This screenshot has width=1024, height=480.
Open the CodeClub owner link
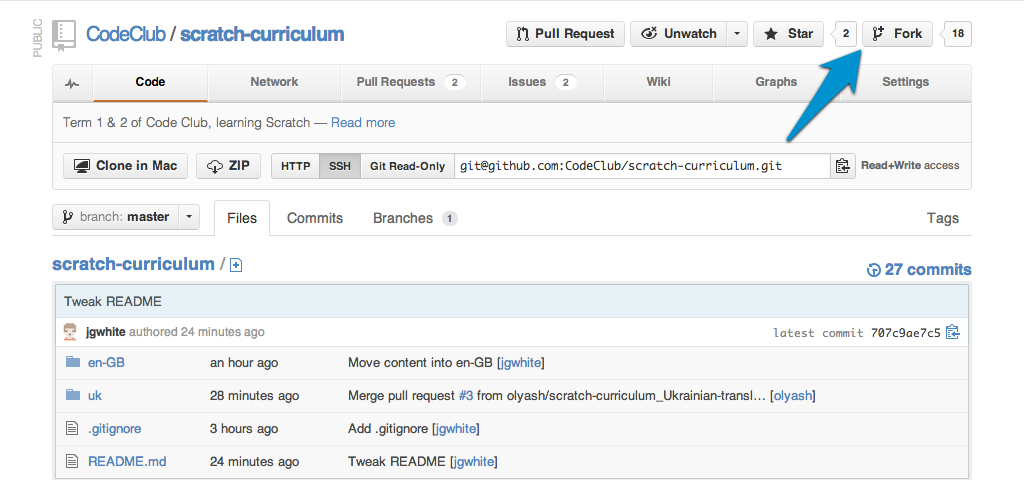126,34
